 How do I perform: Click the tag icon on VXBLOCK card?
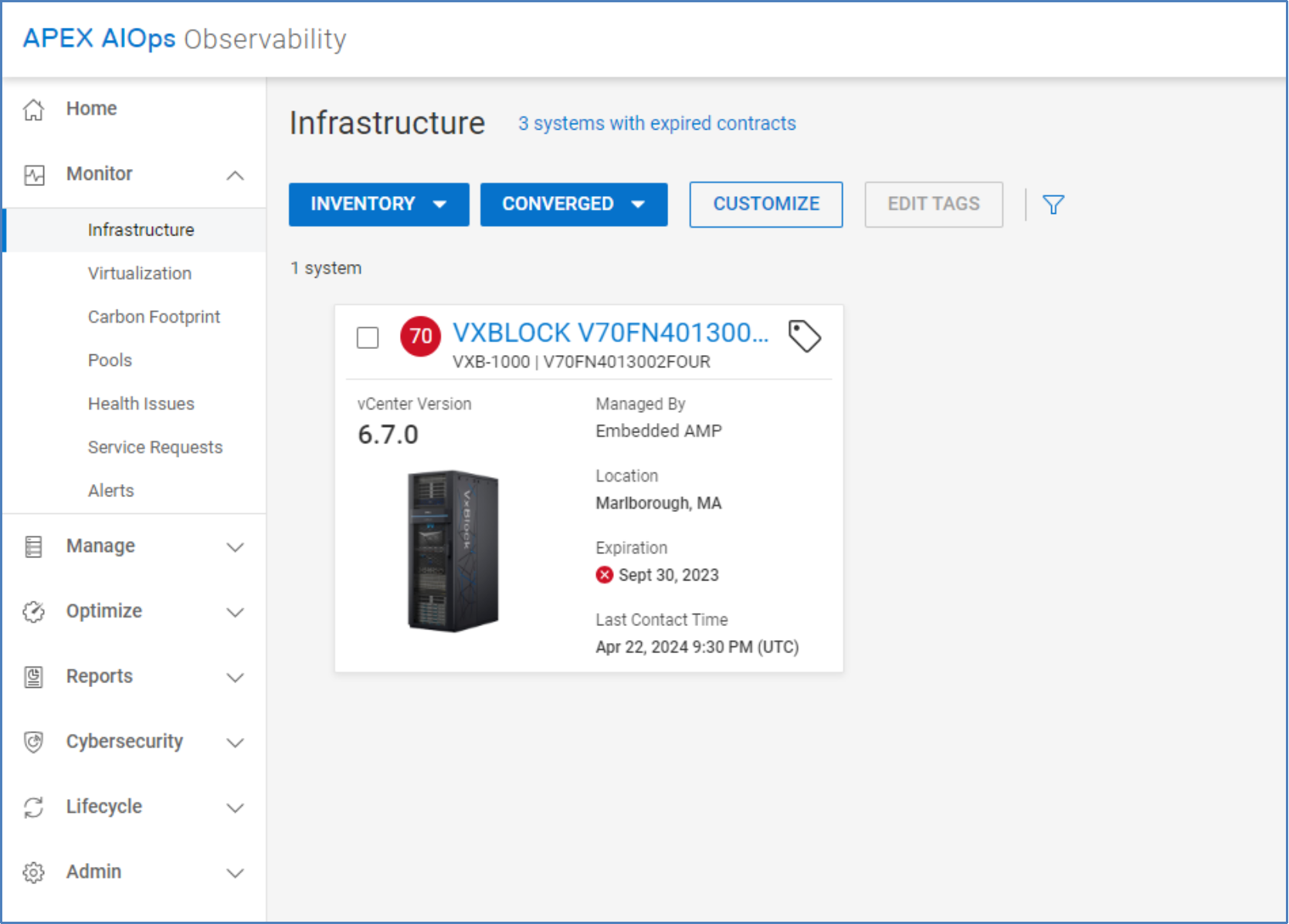click(x=804, y=336)
